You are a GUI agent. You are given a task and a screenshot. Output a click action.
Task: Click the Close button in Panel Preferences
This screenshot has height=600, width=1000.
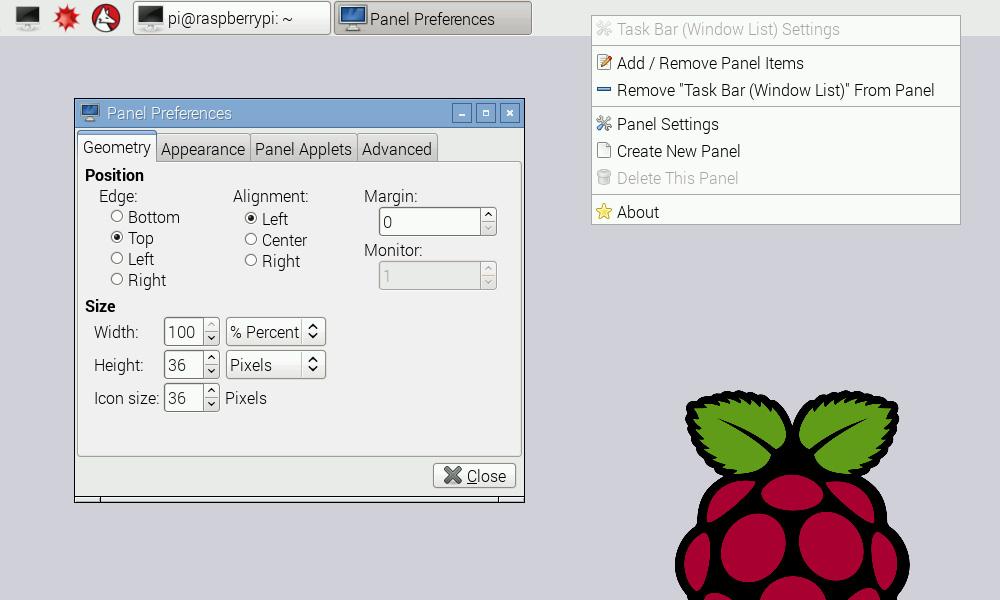473,475
